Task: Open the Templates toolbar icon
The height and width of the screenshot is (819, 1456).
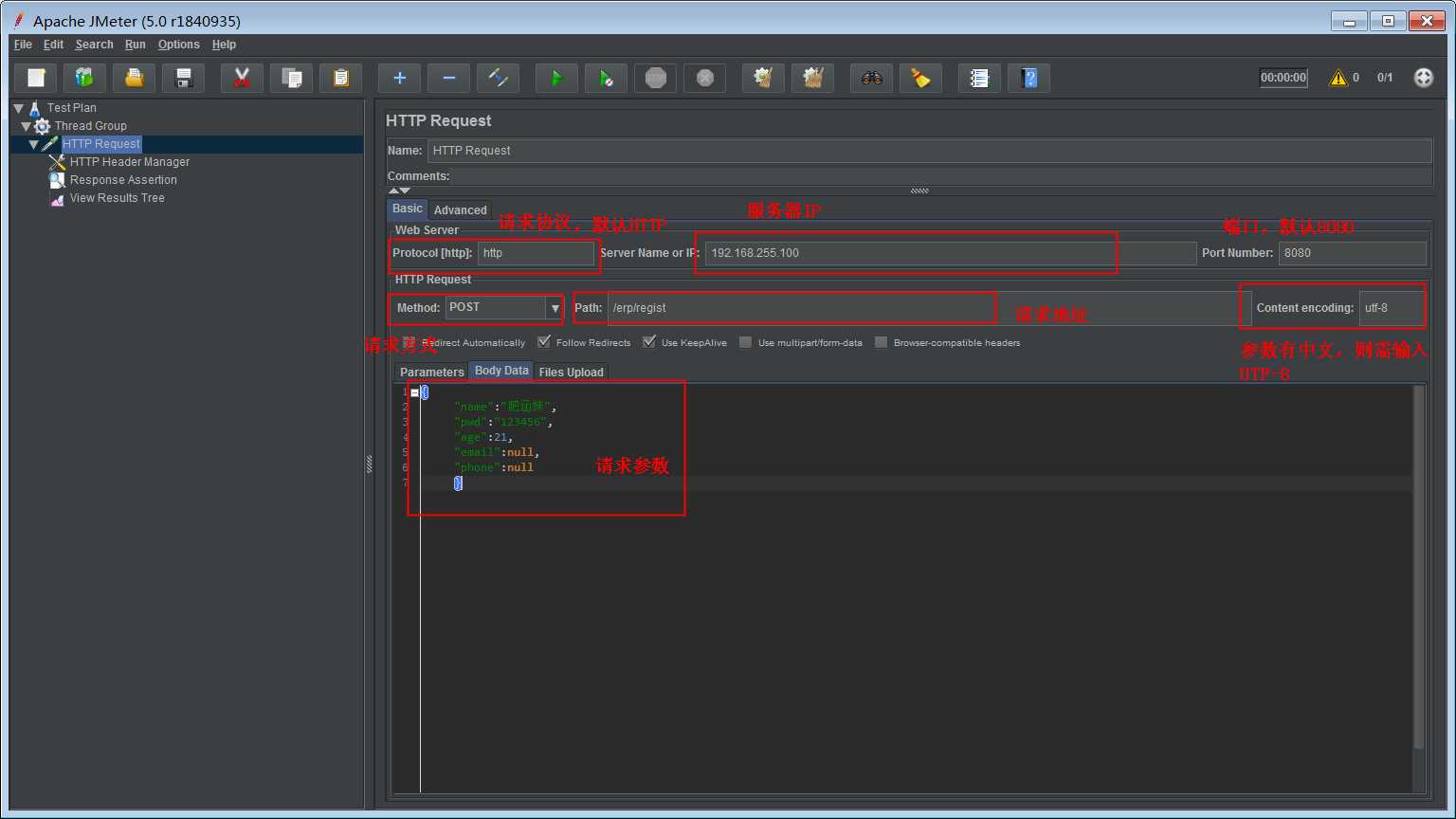Action: pyautogui.click(x=85, y=78)
